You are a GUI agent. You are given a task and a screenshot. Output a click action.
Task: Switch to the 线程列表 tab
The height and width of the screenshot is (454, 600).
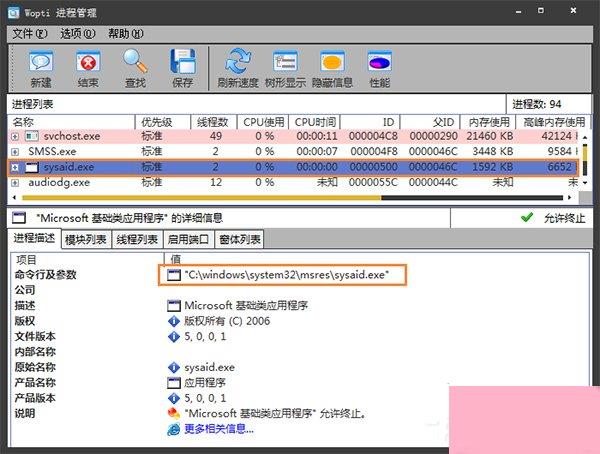coord(137,239)
